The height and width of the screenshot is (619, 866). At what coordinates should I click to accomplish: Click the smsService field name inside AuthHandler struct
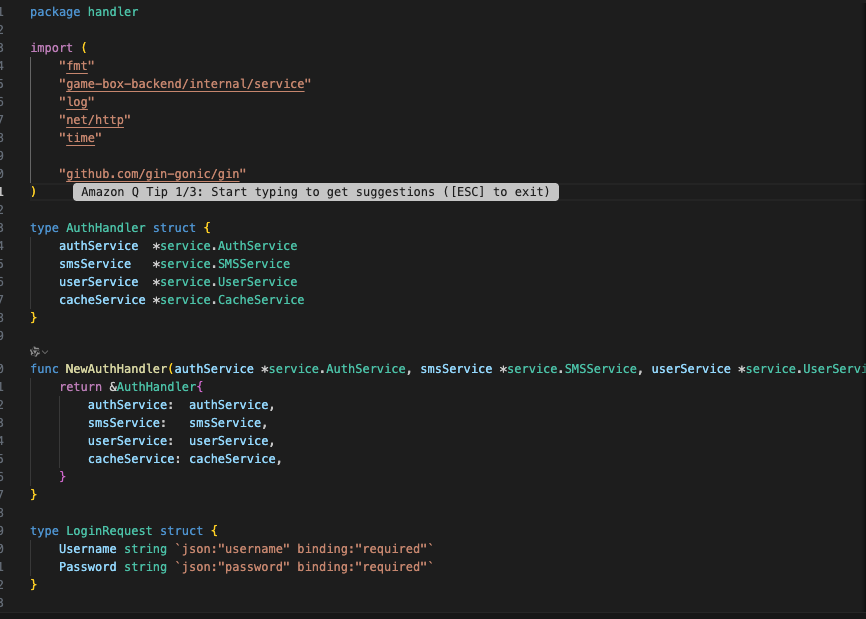coord(95,264)
